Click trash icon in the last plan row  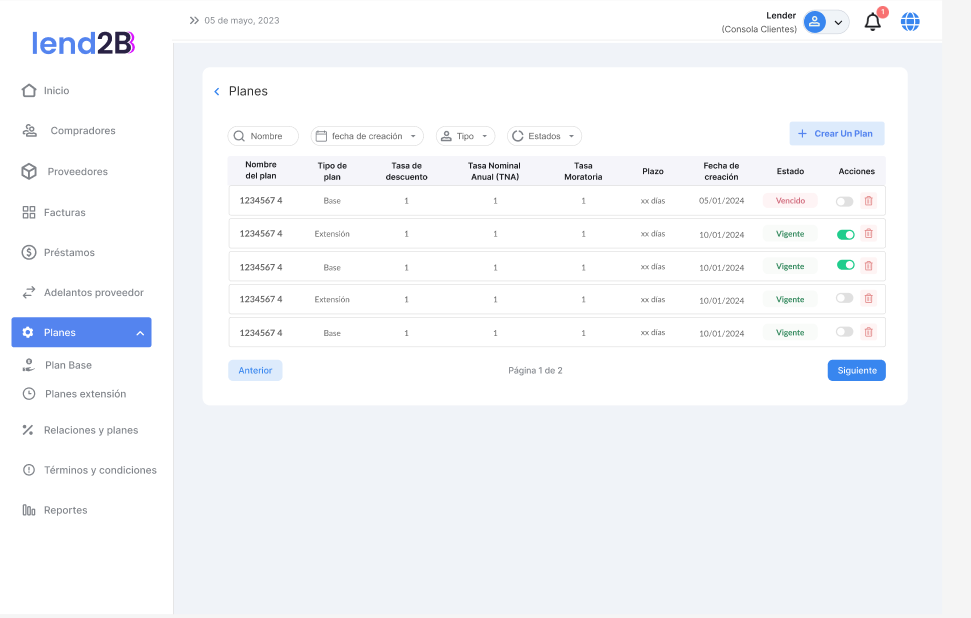click(868, 332)
